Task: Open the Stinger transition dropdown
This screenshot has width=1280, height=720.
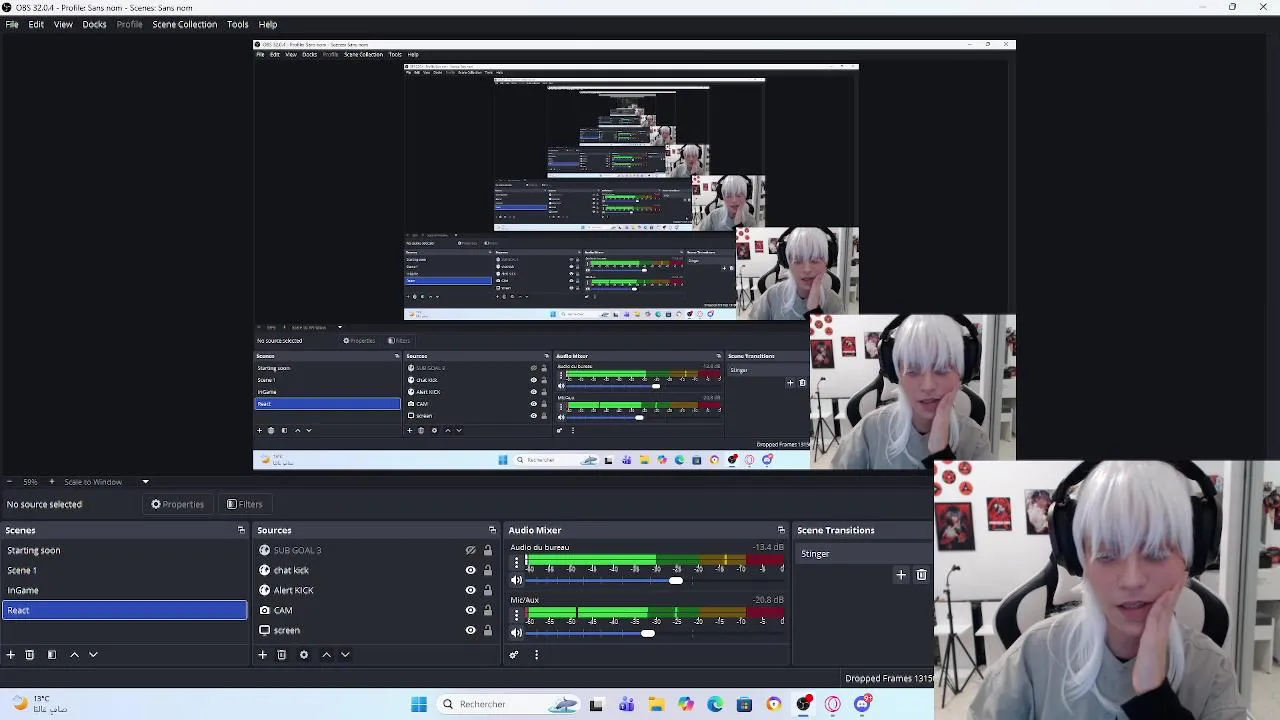Action: [x=863, y=554]
